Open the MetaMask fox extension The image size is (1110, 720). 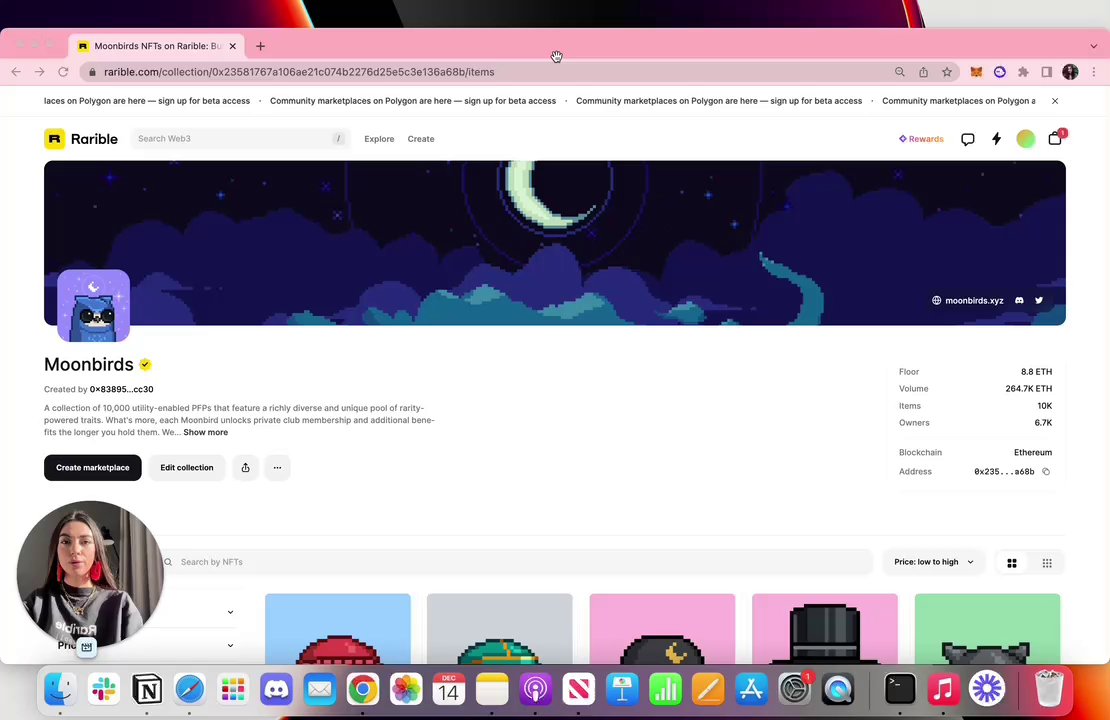coord(975,72)
